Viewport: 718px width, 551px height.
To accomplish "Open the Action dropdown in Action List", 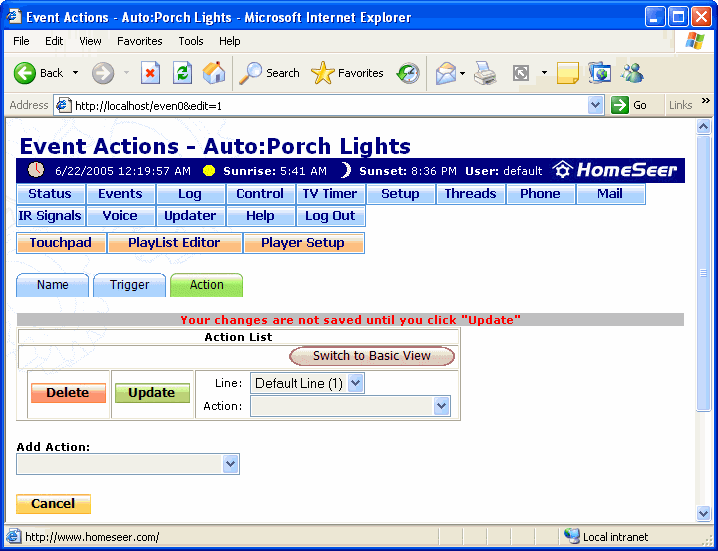I will pyautogui.click(x=350, y=406).
